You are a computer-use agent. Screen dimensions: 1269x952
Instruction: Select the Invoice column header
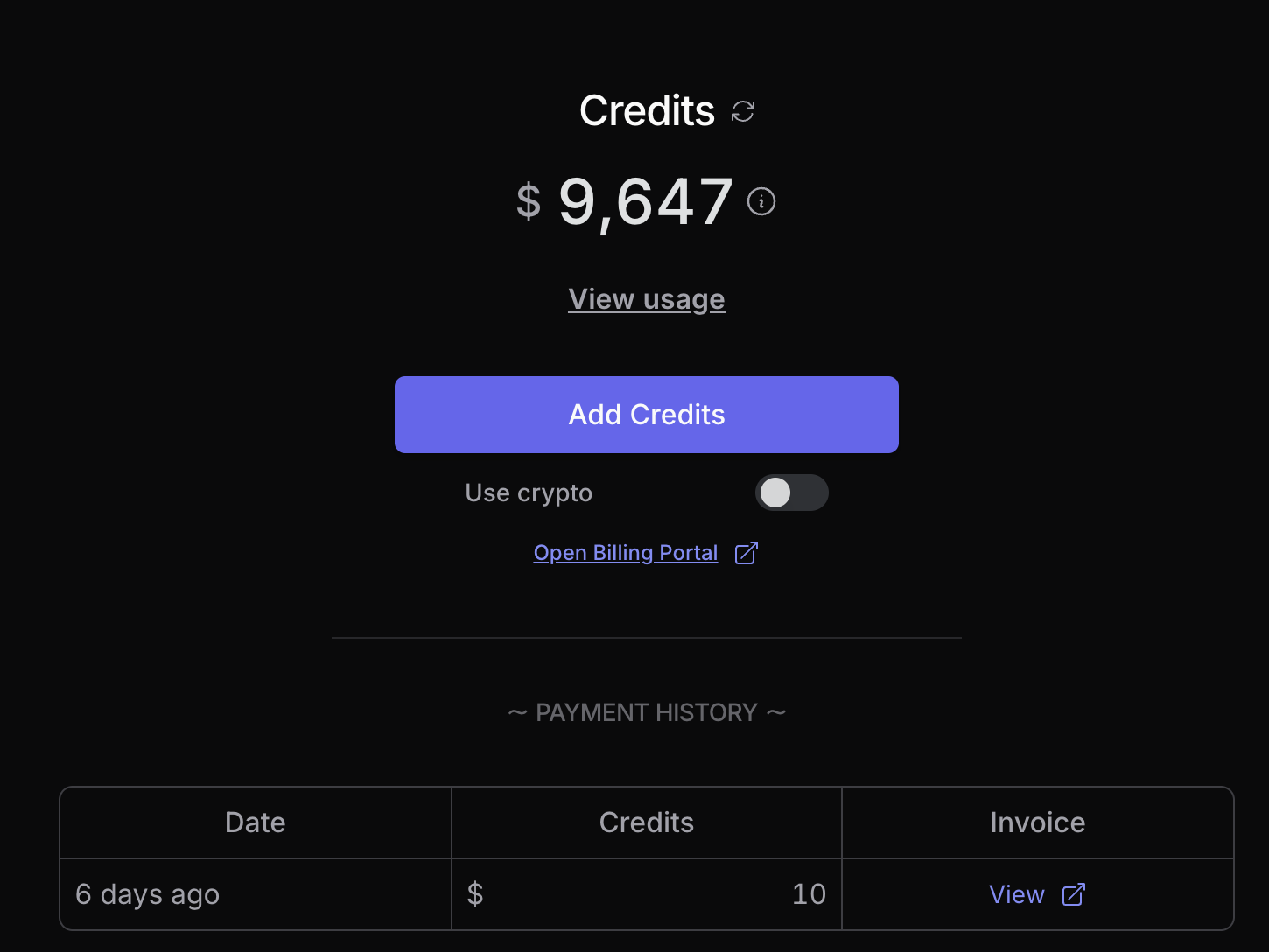(x=1038, y=822)
